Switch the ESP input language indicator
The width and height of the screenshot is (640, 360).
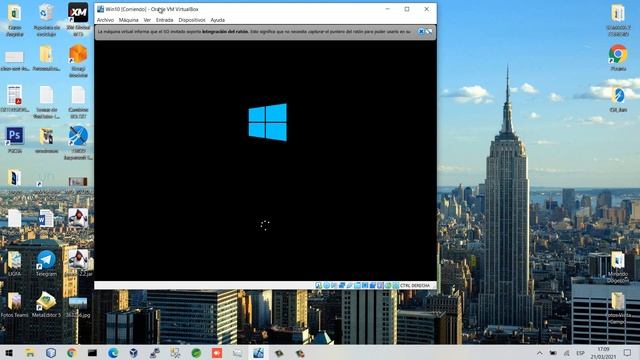click(580, 353)
